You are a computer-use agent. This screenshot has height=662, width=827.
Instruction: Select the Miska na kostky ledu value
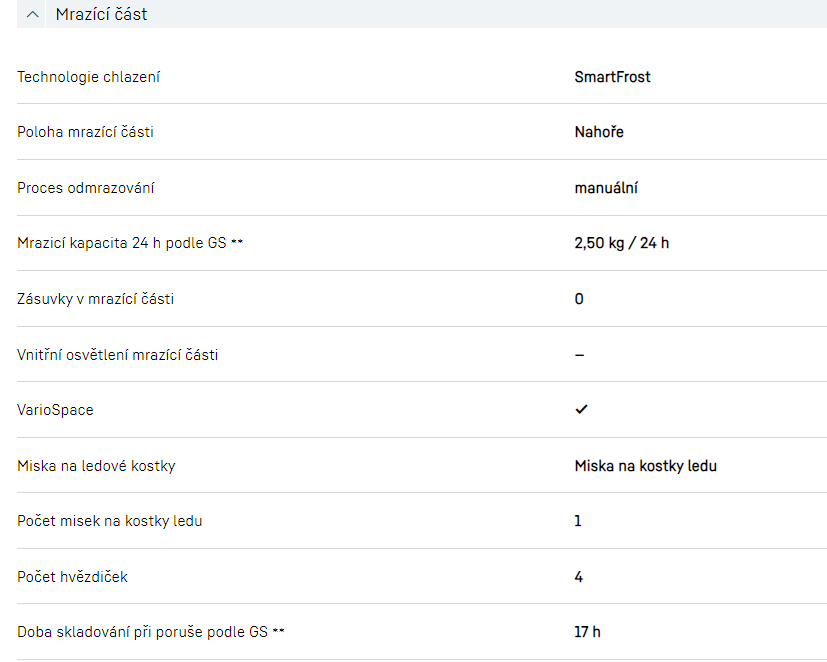645,466
